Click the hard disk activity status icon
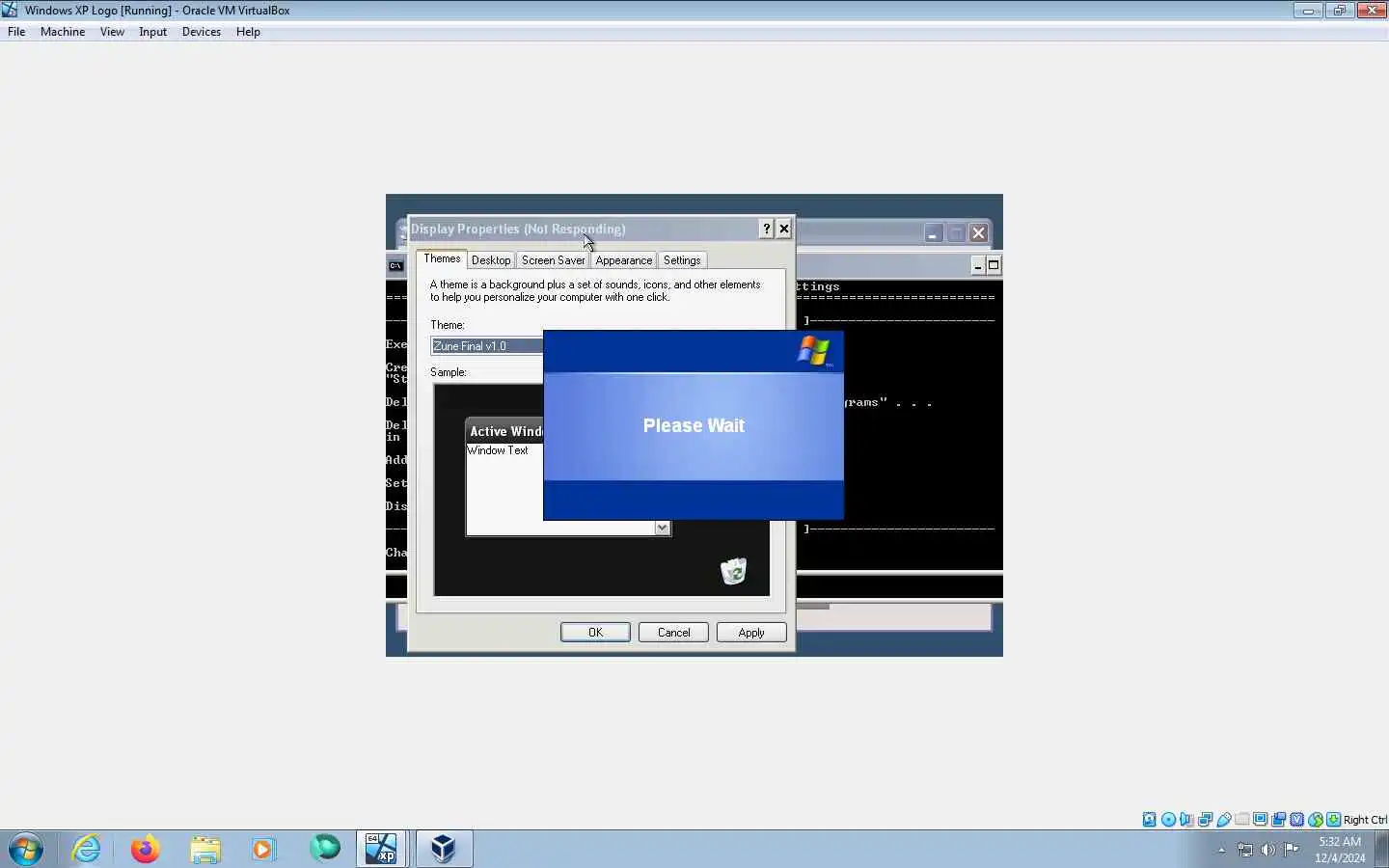The image size is (1389, 868). click(x=1150, y=820)
